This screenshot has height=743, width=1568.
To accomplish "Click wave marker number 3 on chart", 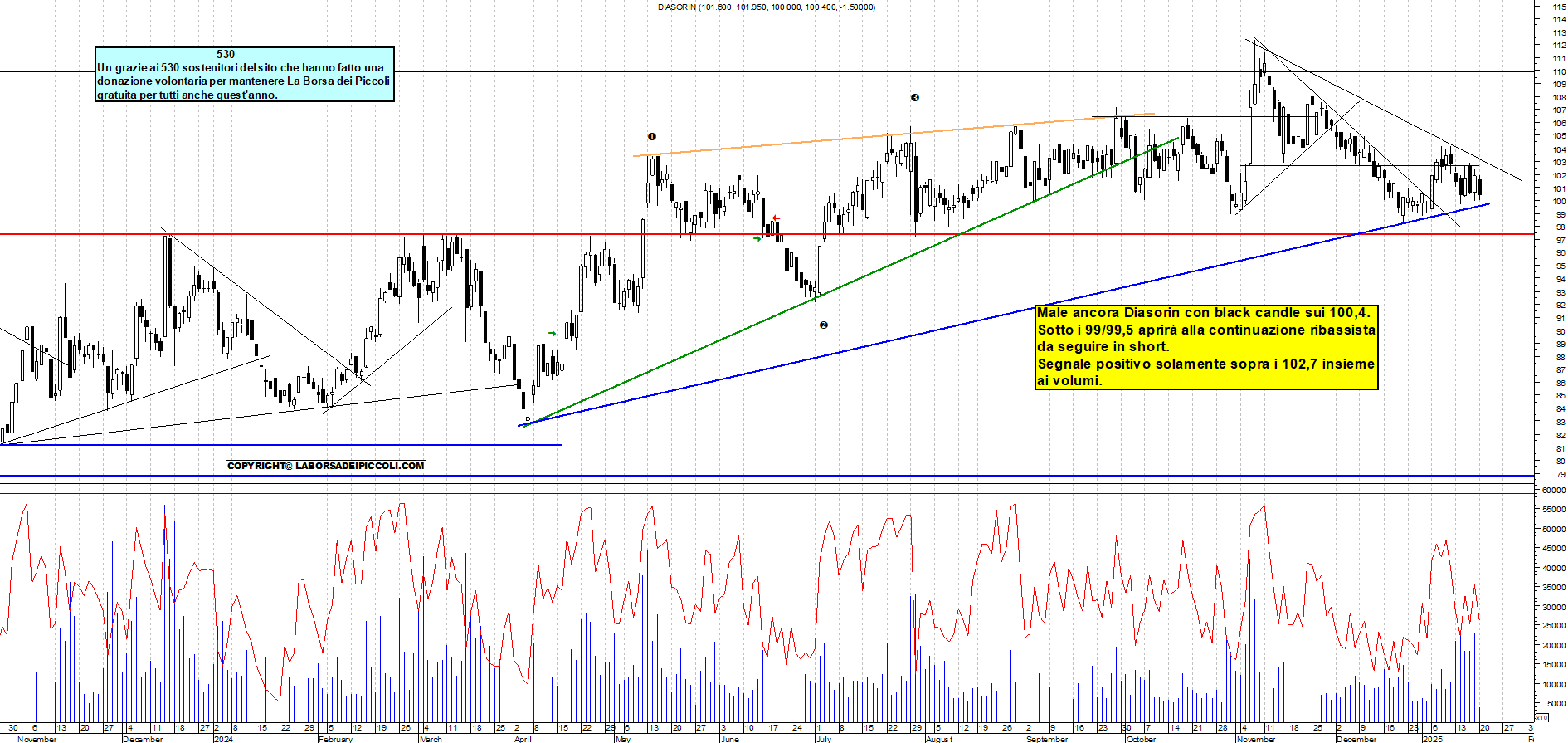I will pos(915,97).
